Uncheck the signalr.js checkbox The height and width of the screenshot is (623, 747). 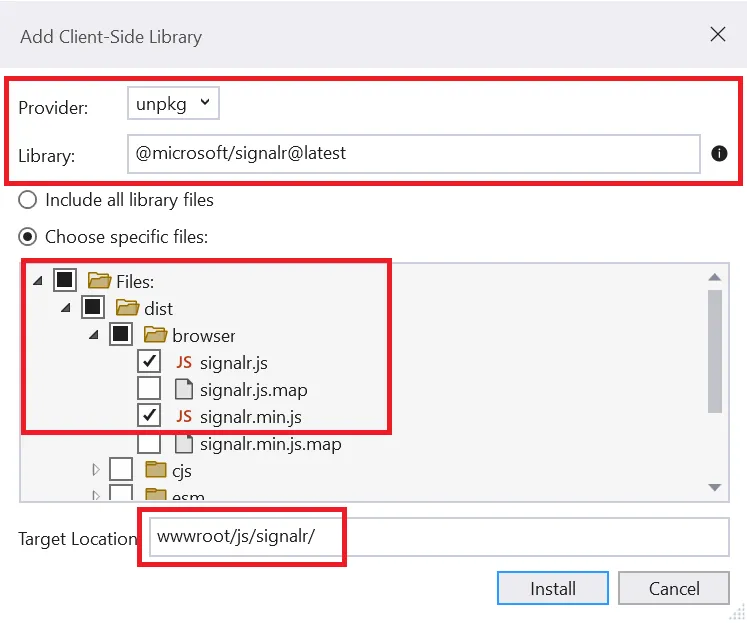149,361
